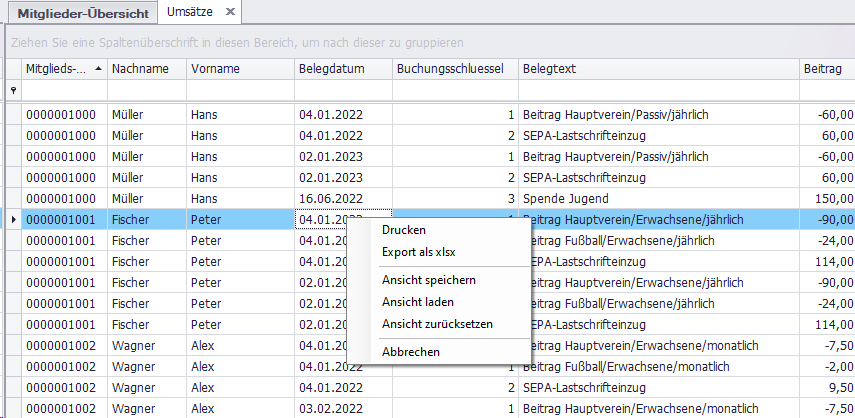Click Abbrechen to dismiss the menu

[410, 351]
